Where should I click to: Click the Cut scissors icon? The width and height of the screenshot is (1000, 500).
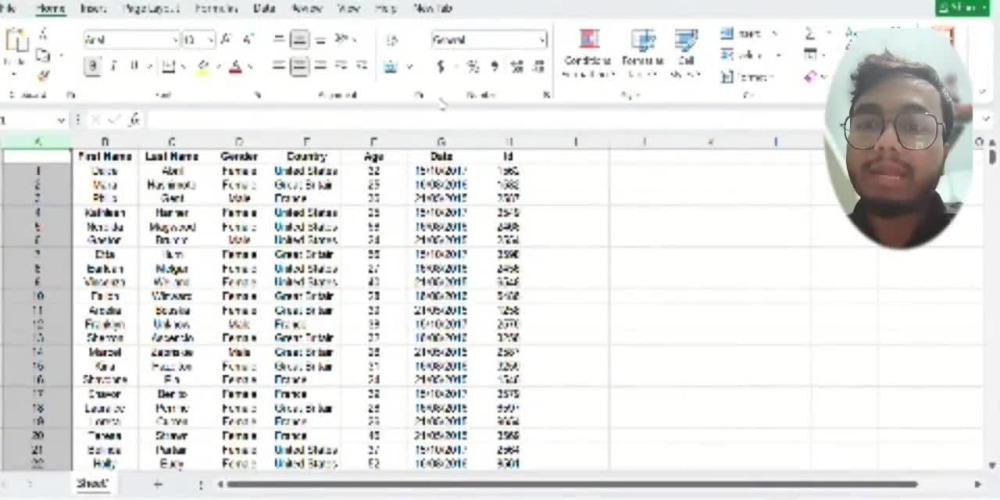click(43, 34)
